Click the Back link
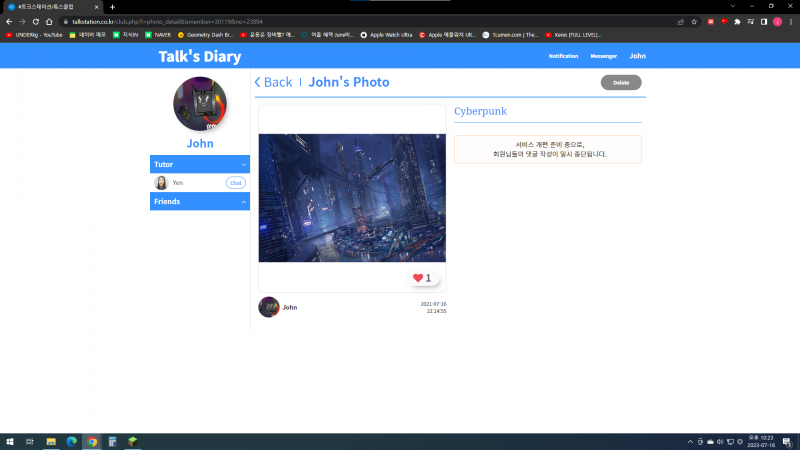This screenshot has height=450, width=800. (x=273, y=82)
